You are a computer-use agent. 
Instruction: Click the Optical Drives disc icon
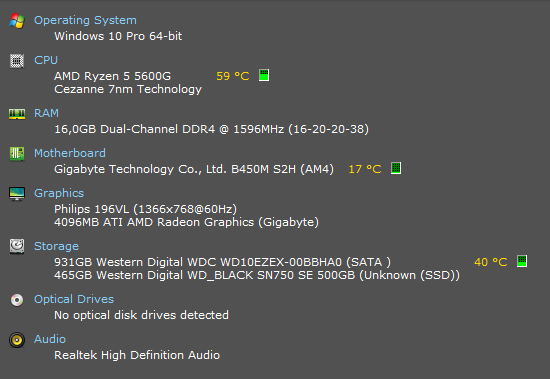point(17,300)
